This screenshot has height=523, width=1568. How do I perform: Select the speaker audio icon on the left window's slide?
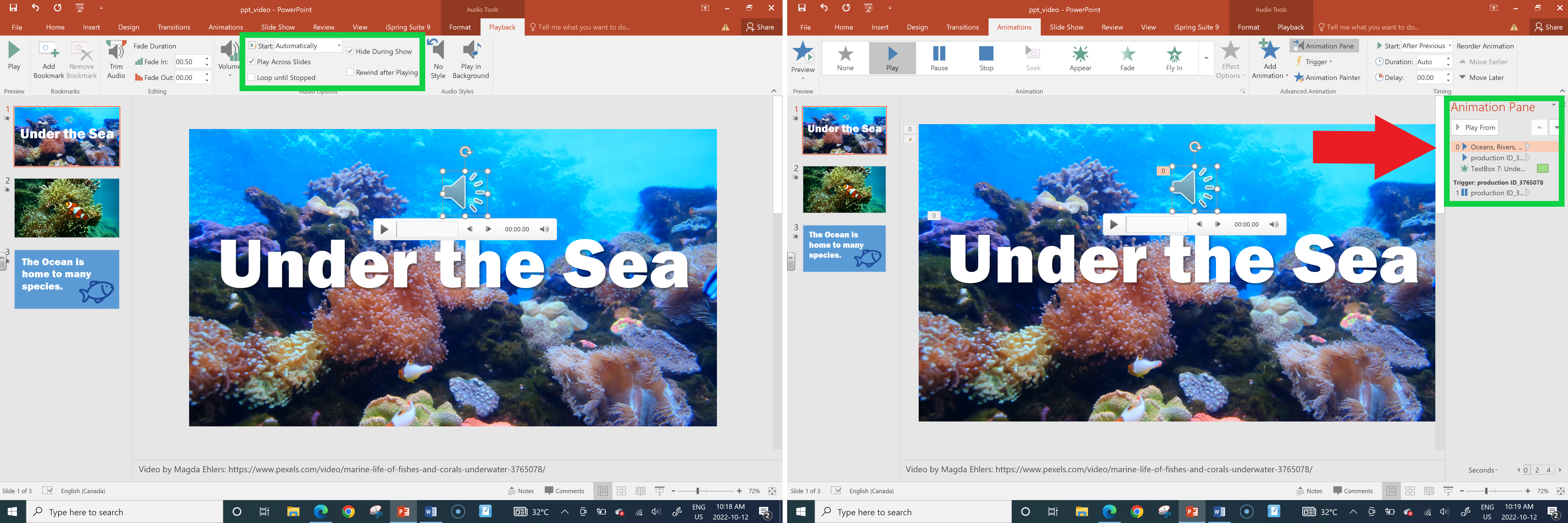coord(465,193)
